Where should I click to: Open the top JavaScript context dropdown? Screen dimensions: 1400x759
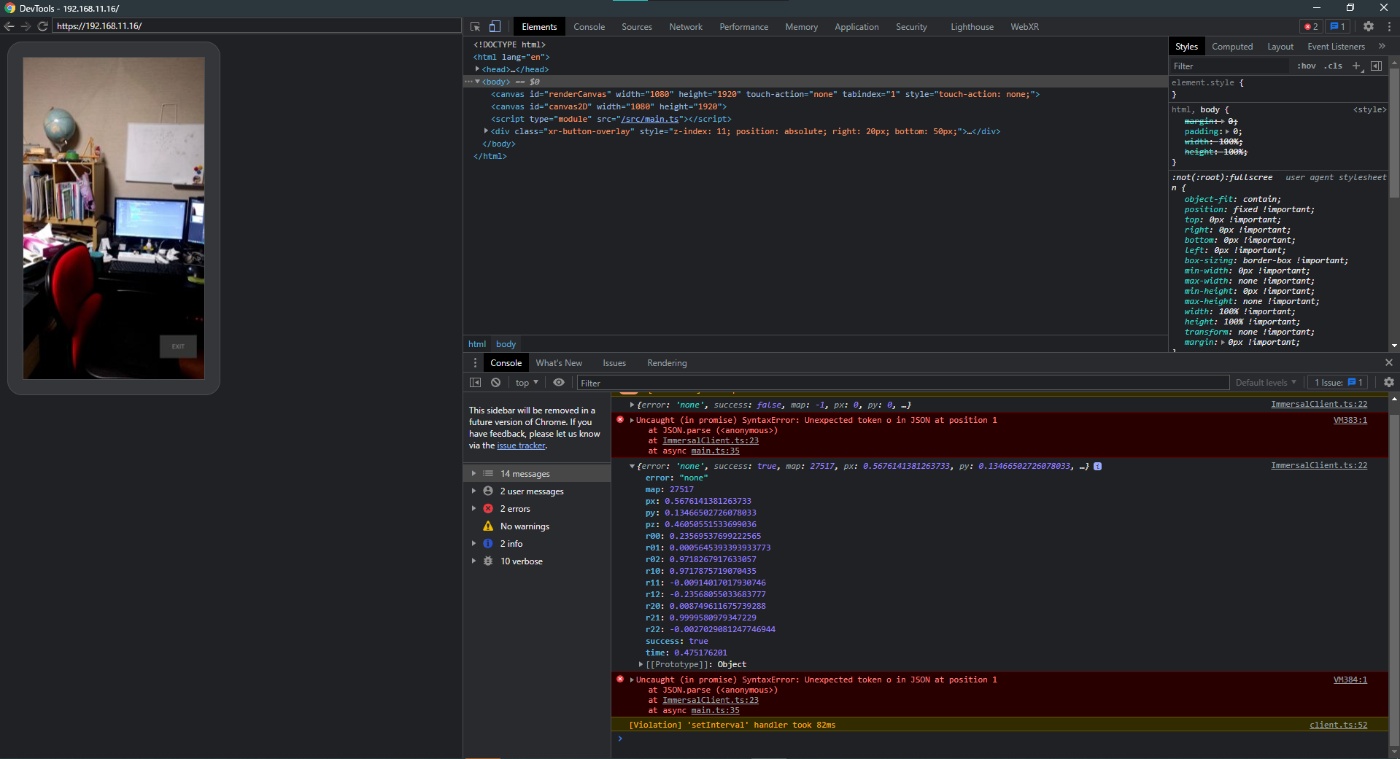(x=526, y=382)
